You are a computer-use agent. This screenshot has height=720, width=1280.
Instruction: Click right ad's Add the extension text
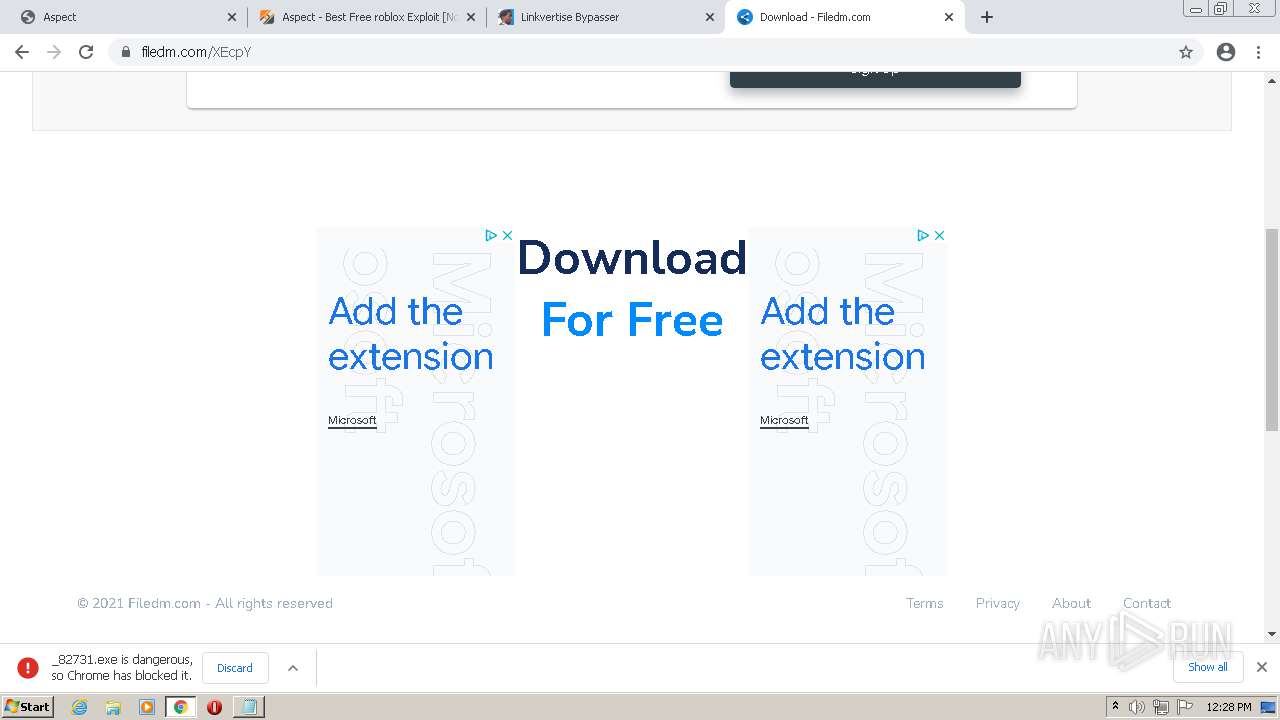click(842, 334)
